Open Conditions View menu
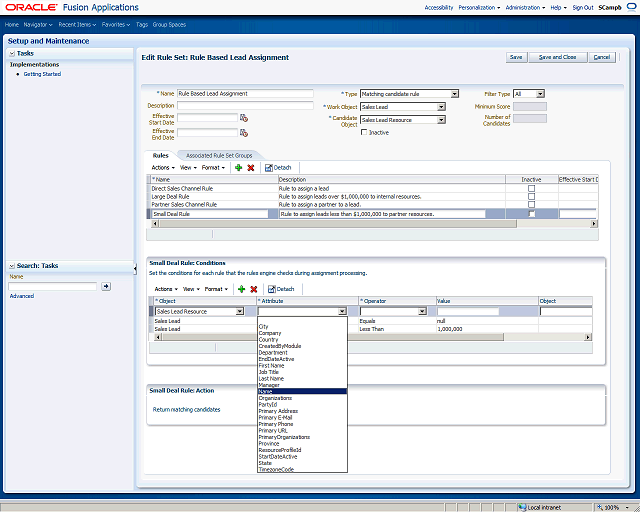 click(191, 289)
